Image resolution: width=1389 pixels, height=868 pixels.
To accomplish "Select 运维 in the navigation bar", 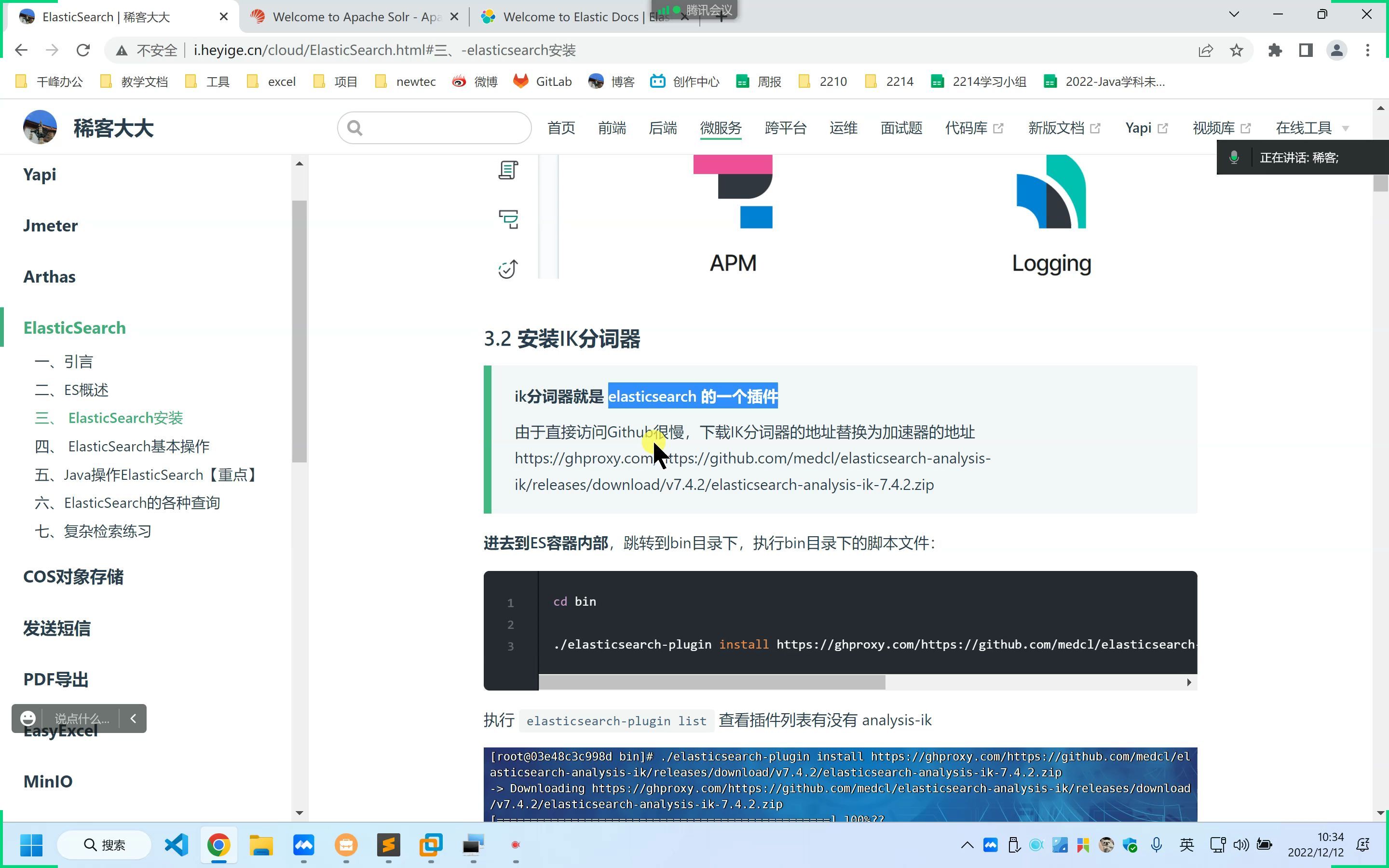I will click(843, 128).
